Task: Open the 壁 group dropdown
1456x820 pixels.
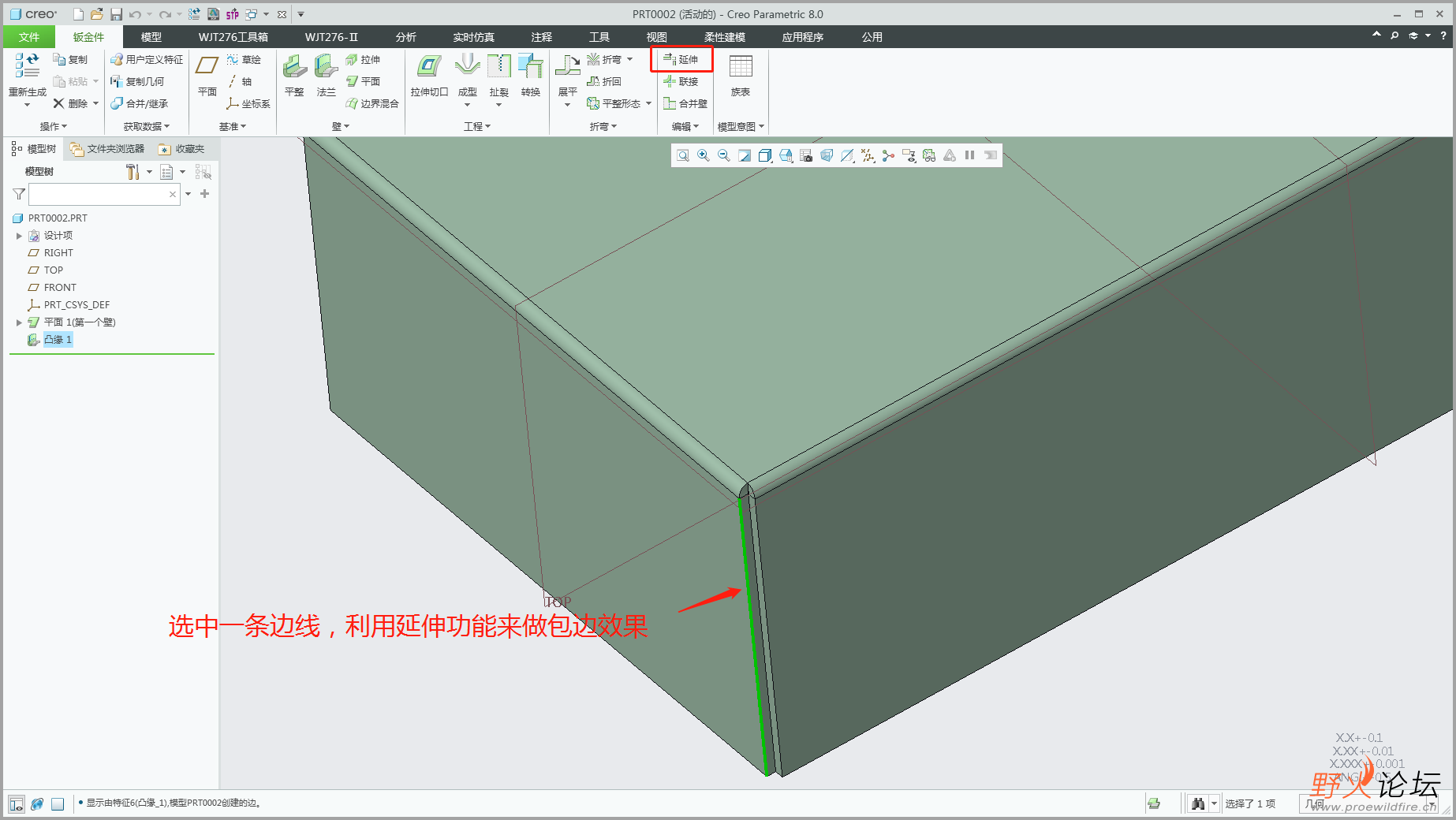Action: click(x=341, y=126)
